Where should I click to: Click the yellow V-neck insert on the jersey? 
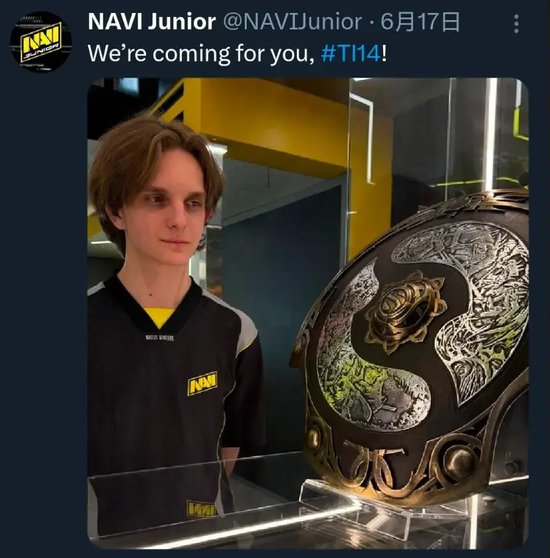click(159, 316)
